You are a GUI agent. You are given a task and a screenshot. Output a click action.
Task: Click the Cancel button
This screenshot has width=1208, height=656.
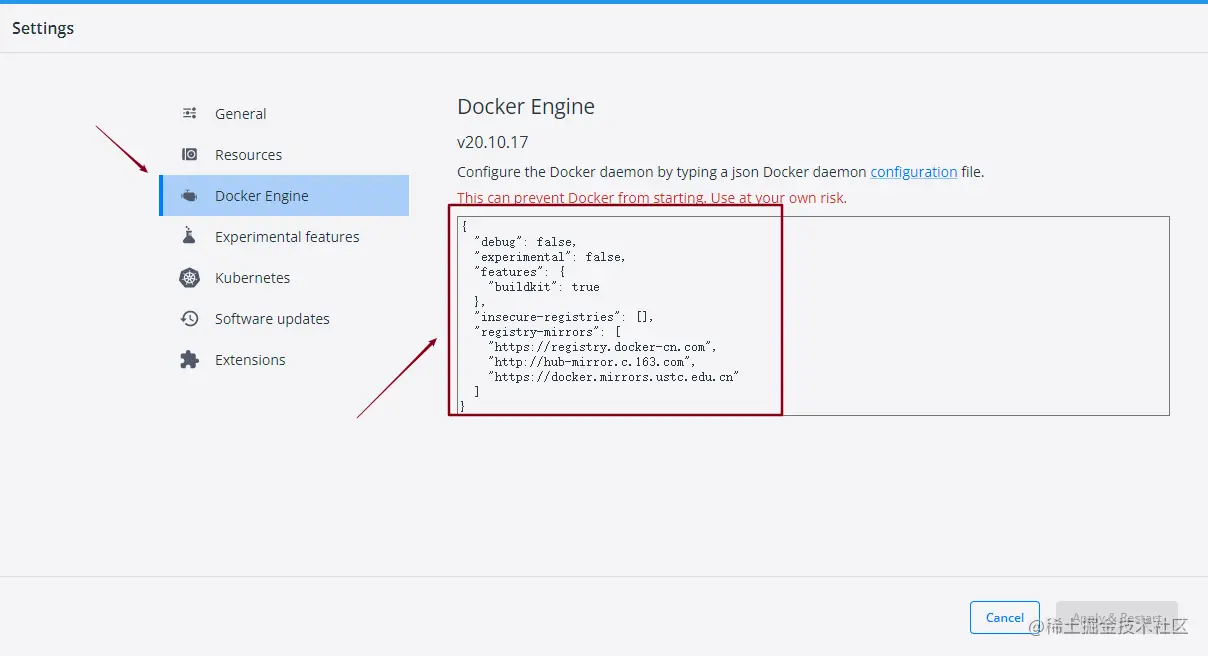pos(1005,617)
